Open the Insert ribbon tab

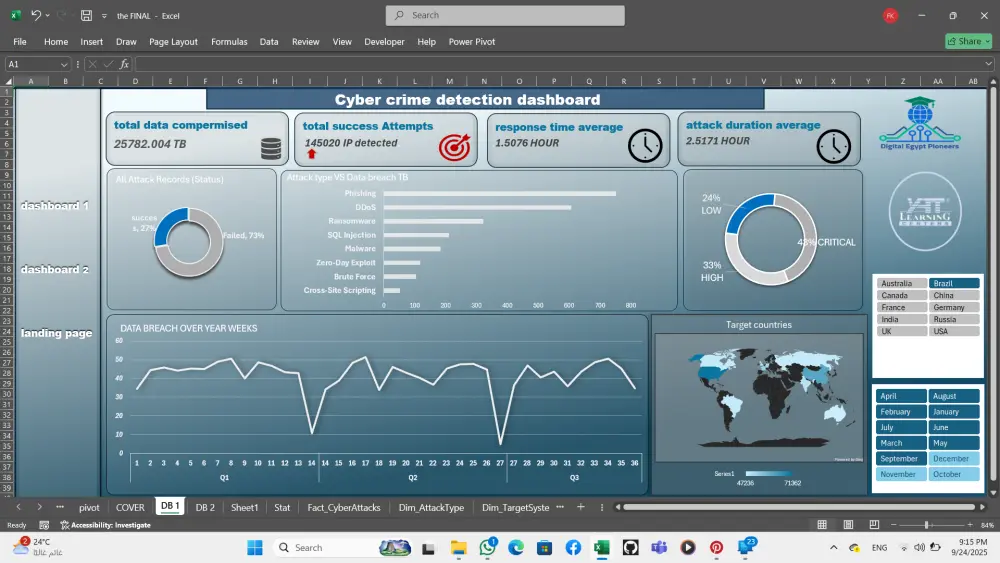(91, 41)
